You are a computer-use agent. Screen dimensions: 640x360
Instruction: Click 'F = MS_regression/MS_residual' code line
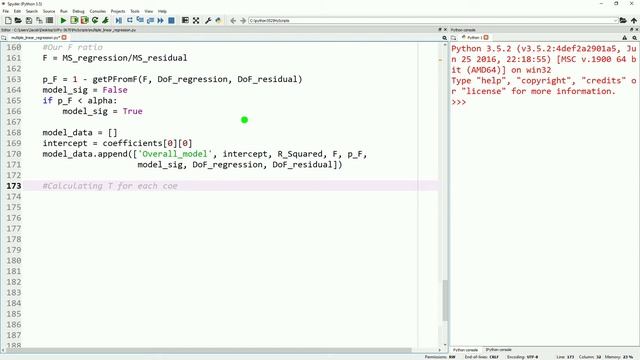point(115,58)
